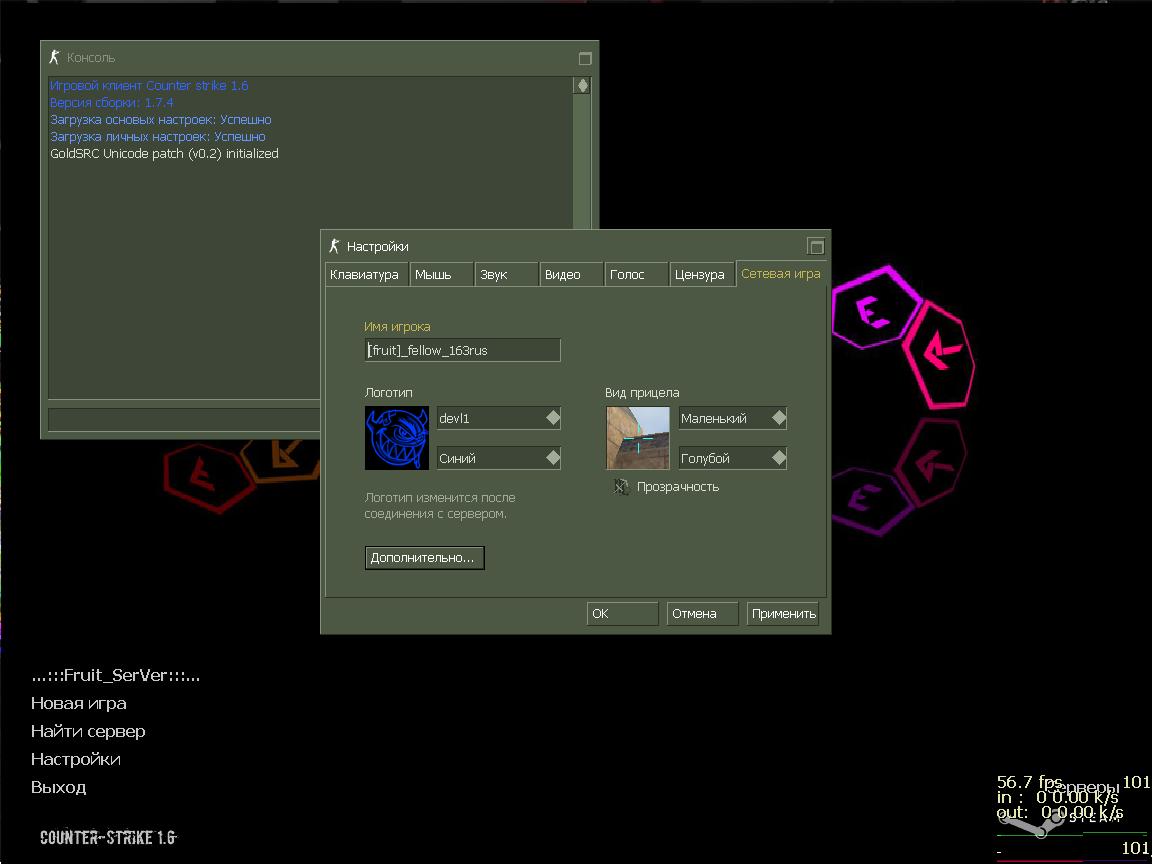This screenshot has height=864, width=1152.
Task: Click the Дополнительно... button
Action: (425, 557)
